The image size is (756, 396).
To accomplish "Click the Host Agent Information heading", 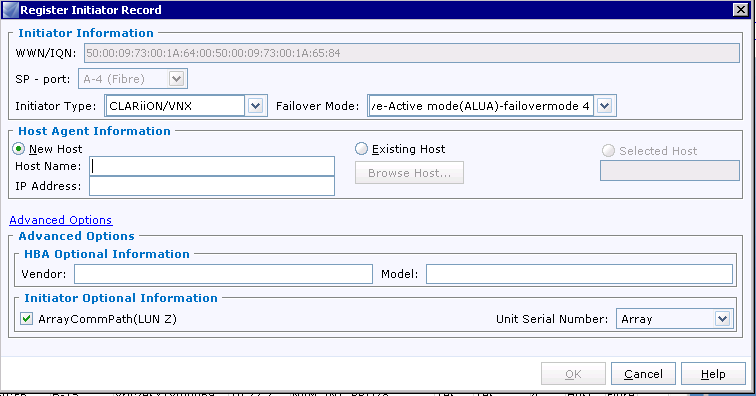I will tap(94, 131).
